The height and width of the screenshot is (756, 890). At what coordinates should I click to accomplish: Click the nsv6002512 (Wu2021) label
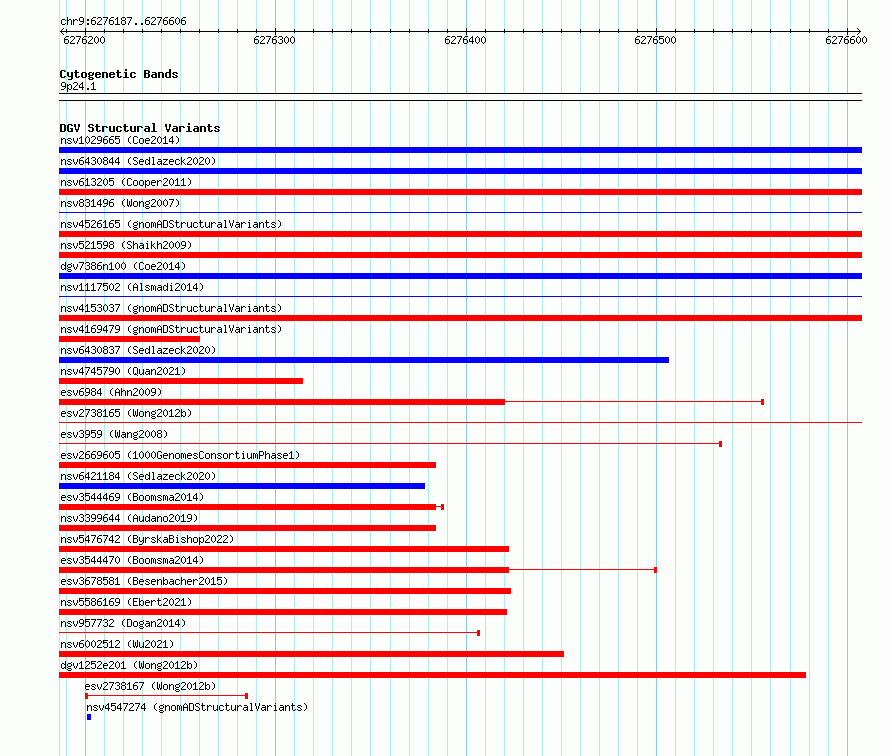(117, 644)
